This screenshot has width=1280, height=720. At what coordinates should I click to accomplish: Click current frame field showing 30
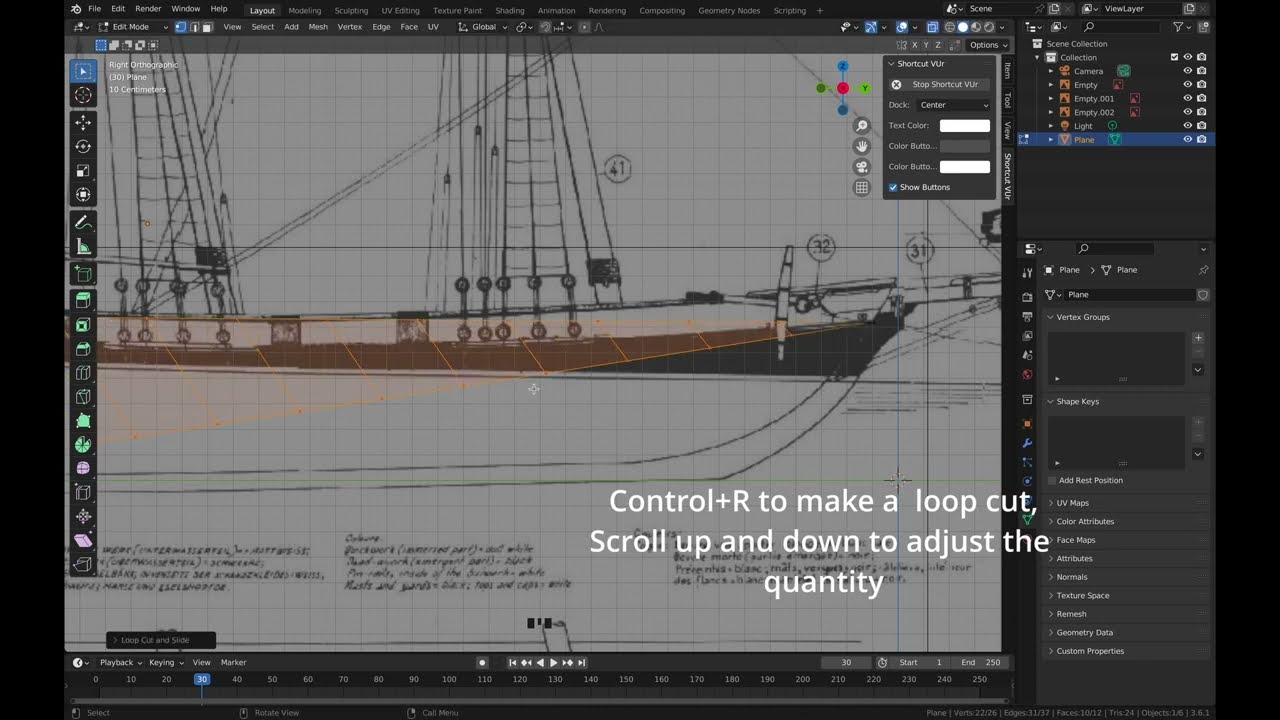(846, 662)
